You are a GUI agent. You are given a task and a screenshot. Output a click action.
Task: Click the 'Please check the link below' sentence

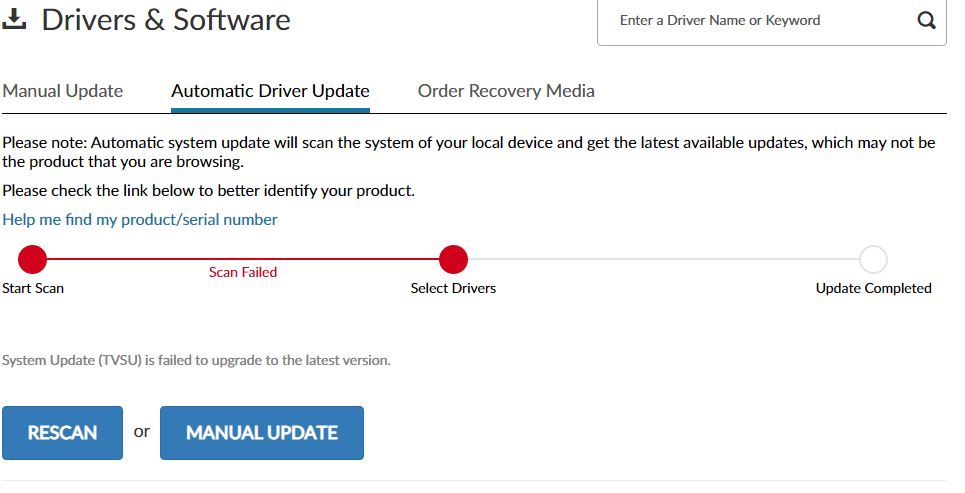[209, 191]
